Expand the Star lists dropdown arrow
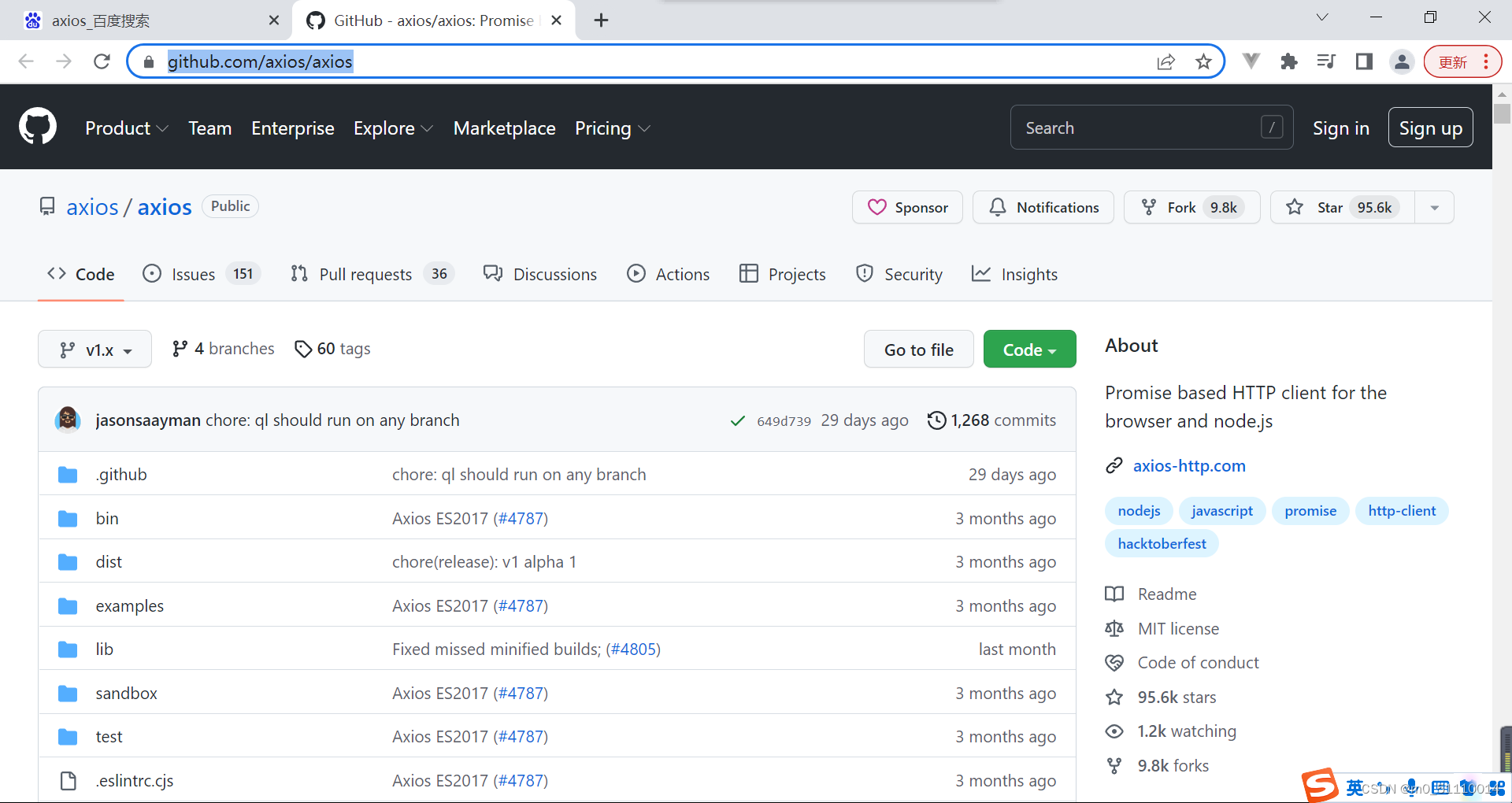The image size is (1512, 803). (1435, 207)
